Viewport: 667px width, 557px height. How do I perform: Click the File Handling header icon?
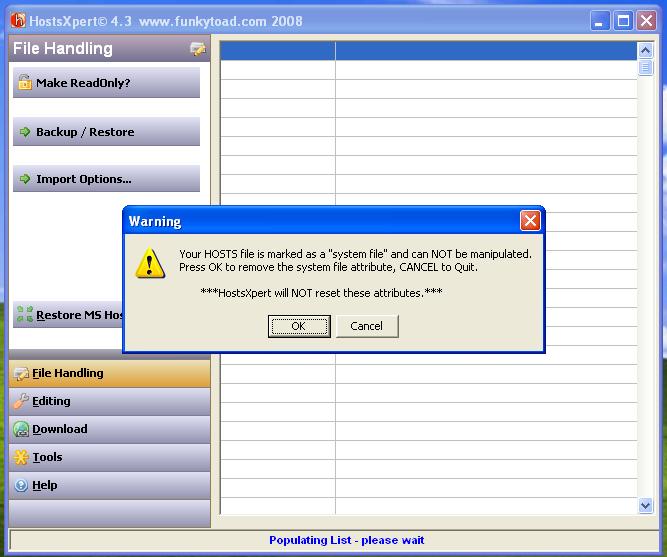198,49
